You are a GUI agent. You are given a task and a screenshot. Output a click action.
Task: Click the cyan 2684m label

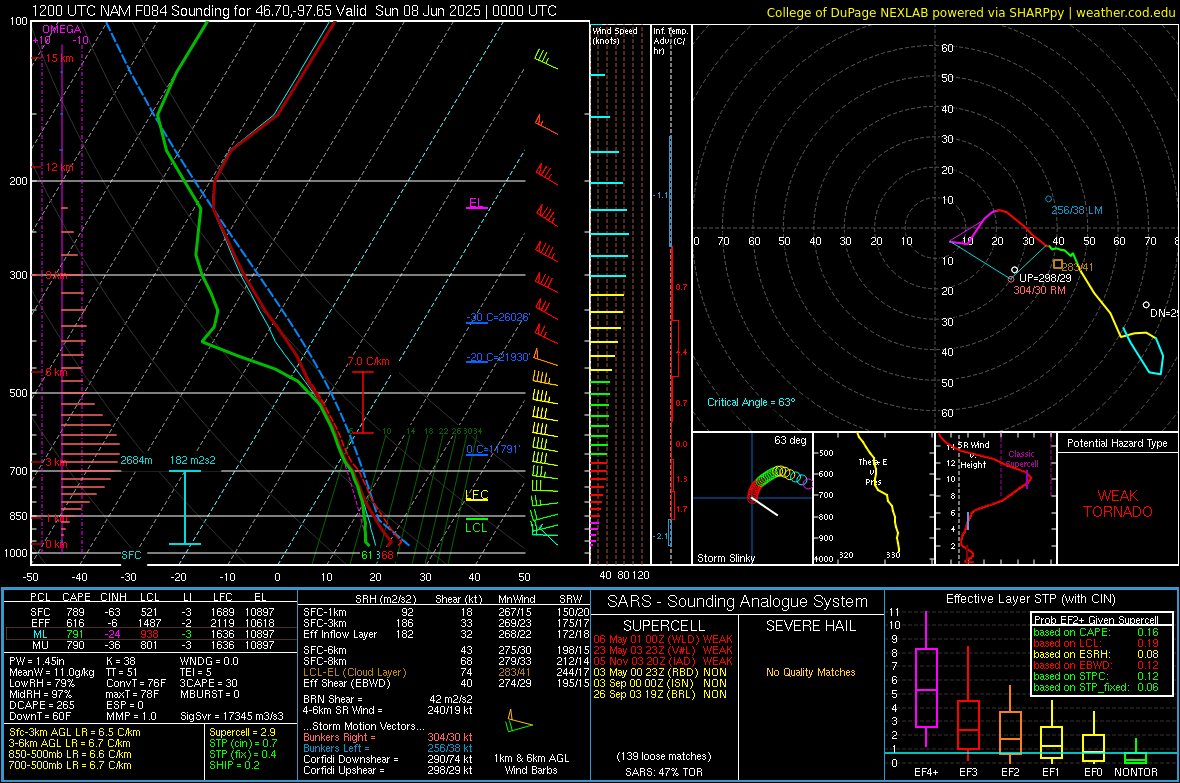pyautogui.click(x=136, y=460)
